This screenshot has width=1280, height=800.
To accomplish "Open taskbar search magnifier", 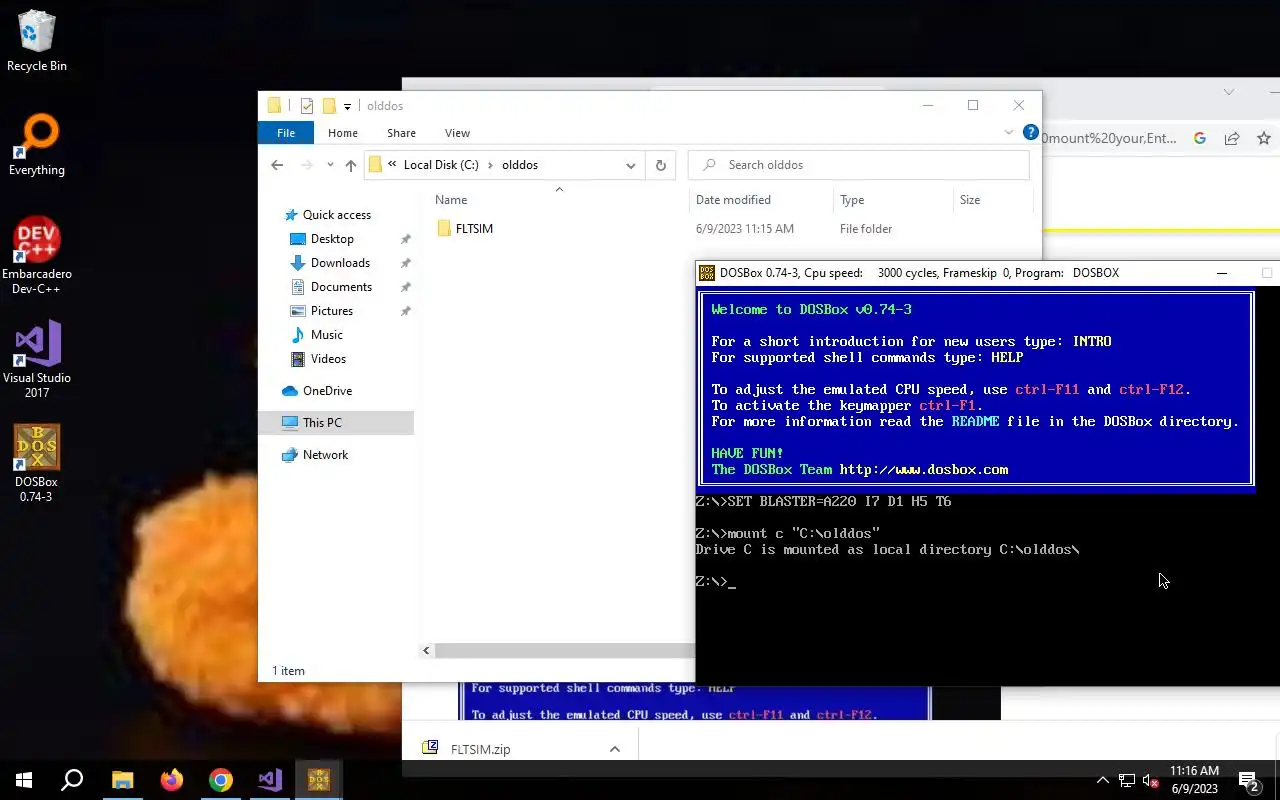I will (72, 780).
